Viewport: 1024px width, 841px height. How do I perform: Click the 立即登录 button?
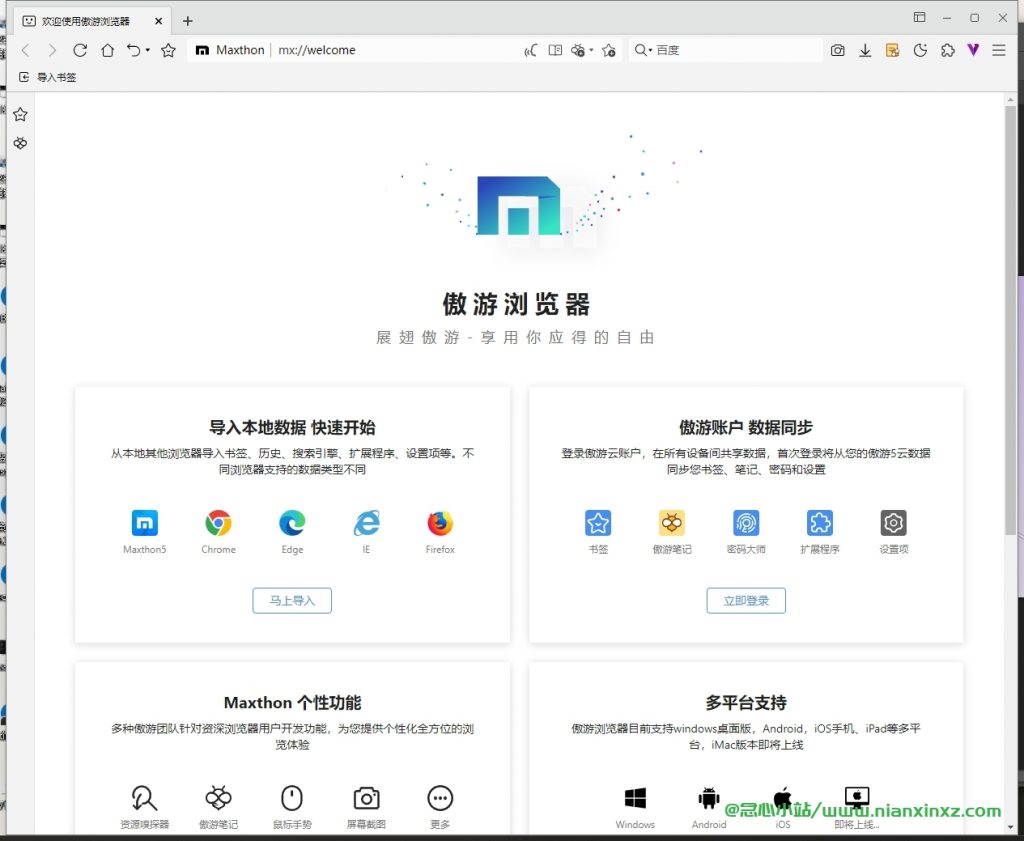(x=746, y=601)
